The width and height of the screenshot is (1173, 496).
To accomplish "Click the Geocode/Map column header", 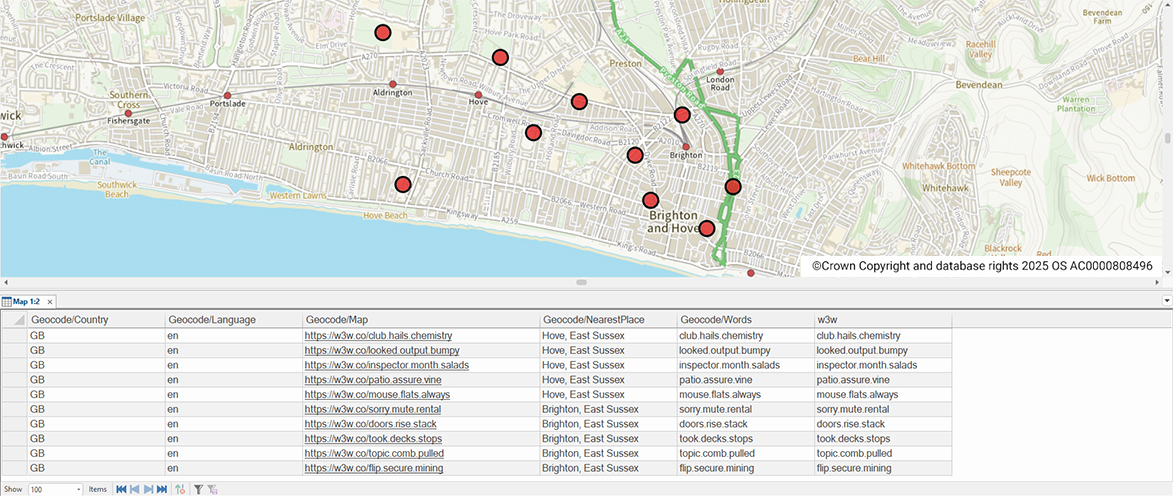I will (420, 319).
